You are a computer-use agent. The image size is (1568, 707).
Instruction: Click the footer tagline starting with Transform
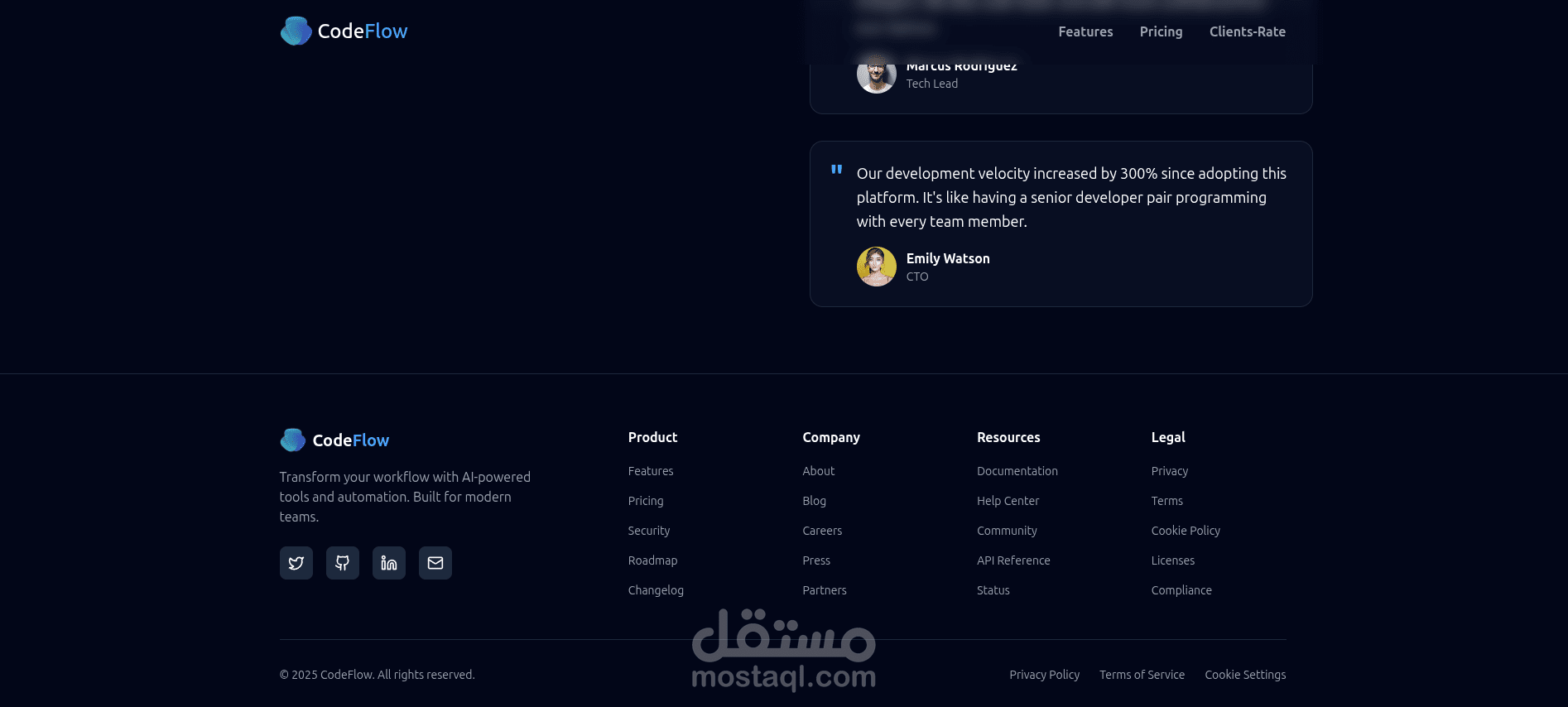pyautogui.click(x=405, y=497)
